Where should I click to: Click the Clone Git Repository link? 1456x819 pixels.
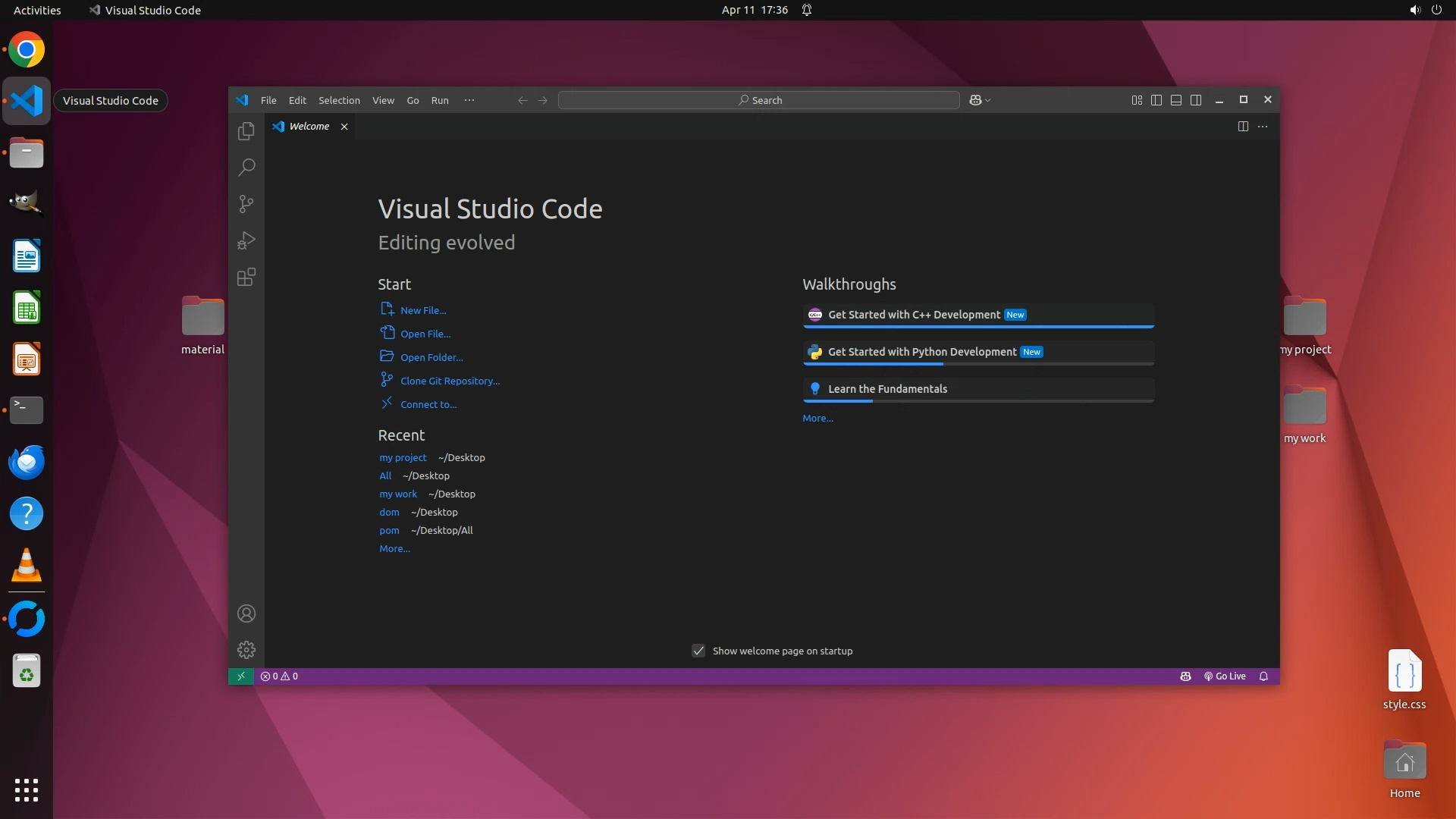click(x=450, y=381)
